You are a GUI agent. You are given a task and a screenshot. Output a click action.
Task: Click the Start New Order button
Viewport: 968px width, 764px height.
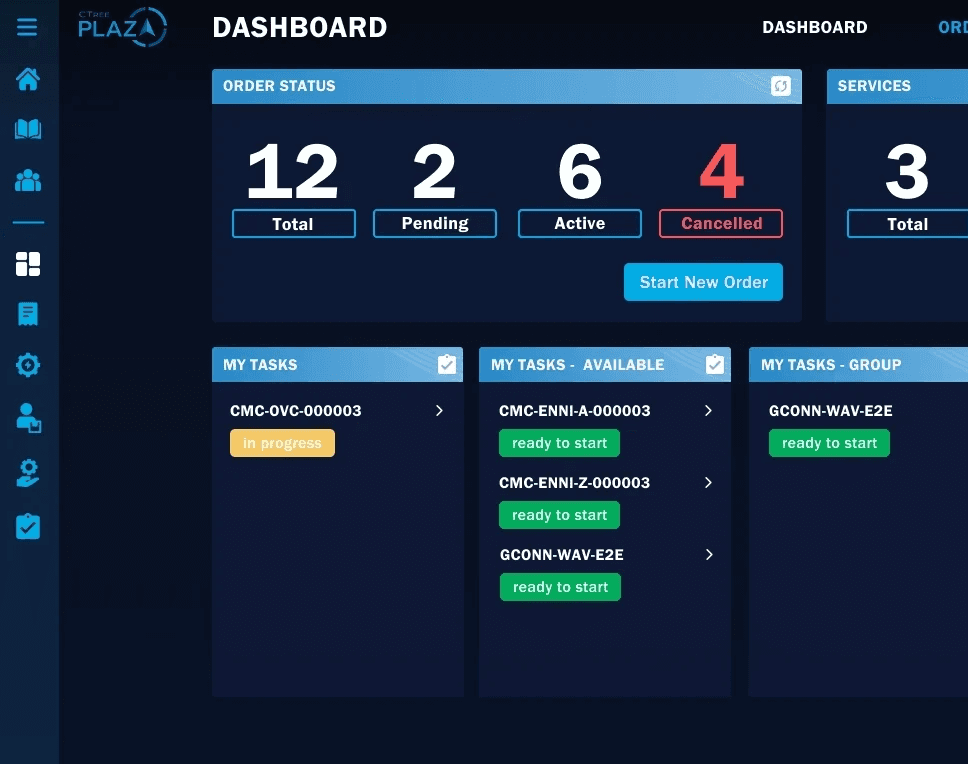point(703,282)
